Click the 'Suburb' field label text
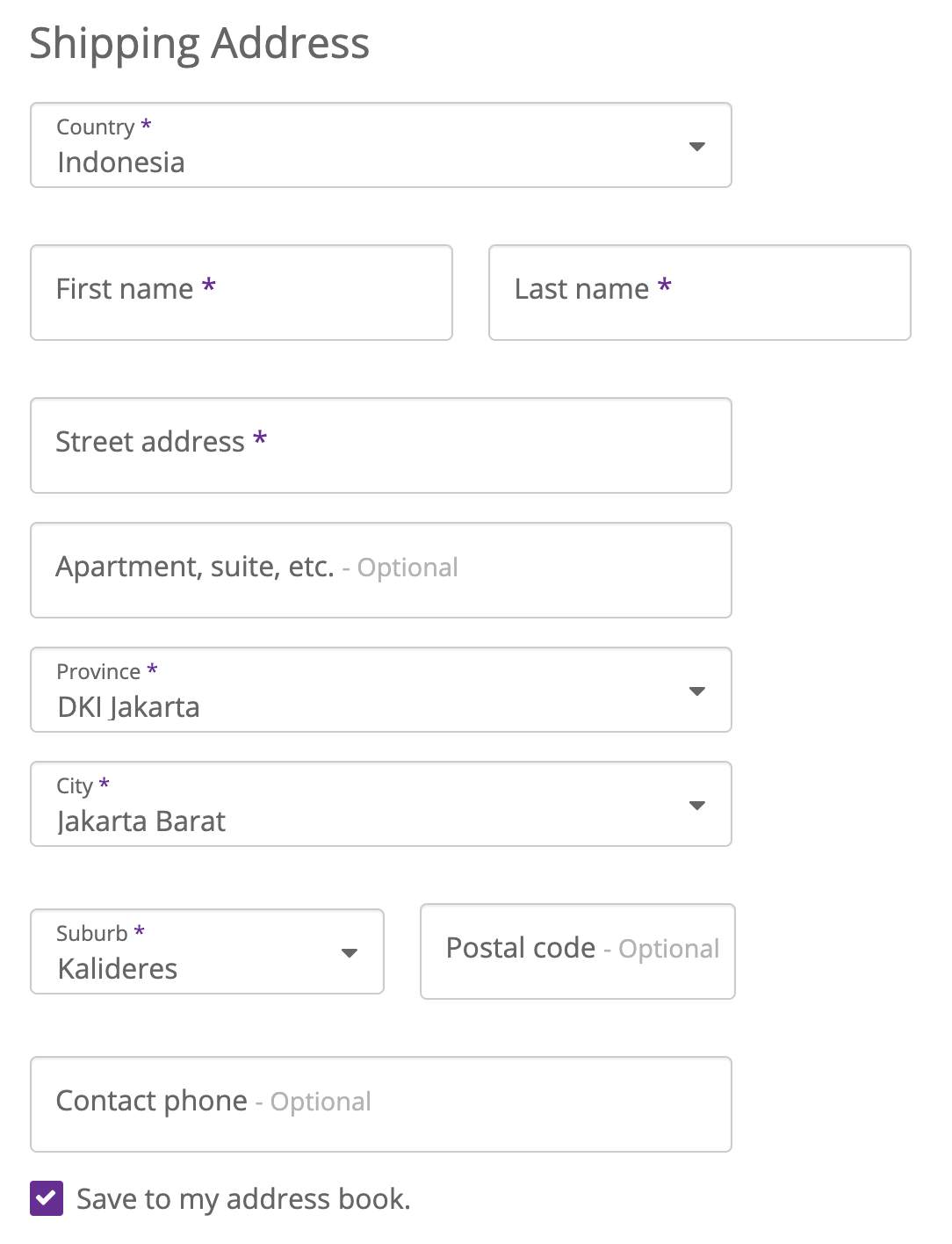The width and height of the screenshot is (952, 1244). pyautogui.click(x=92, y=934)
